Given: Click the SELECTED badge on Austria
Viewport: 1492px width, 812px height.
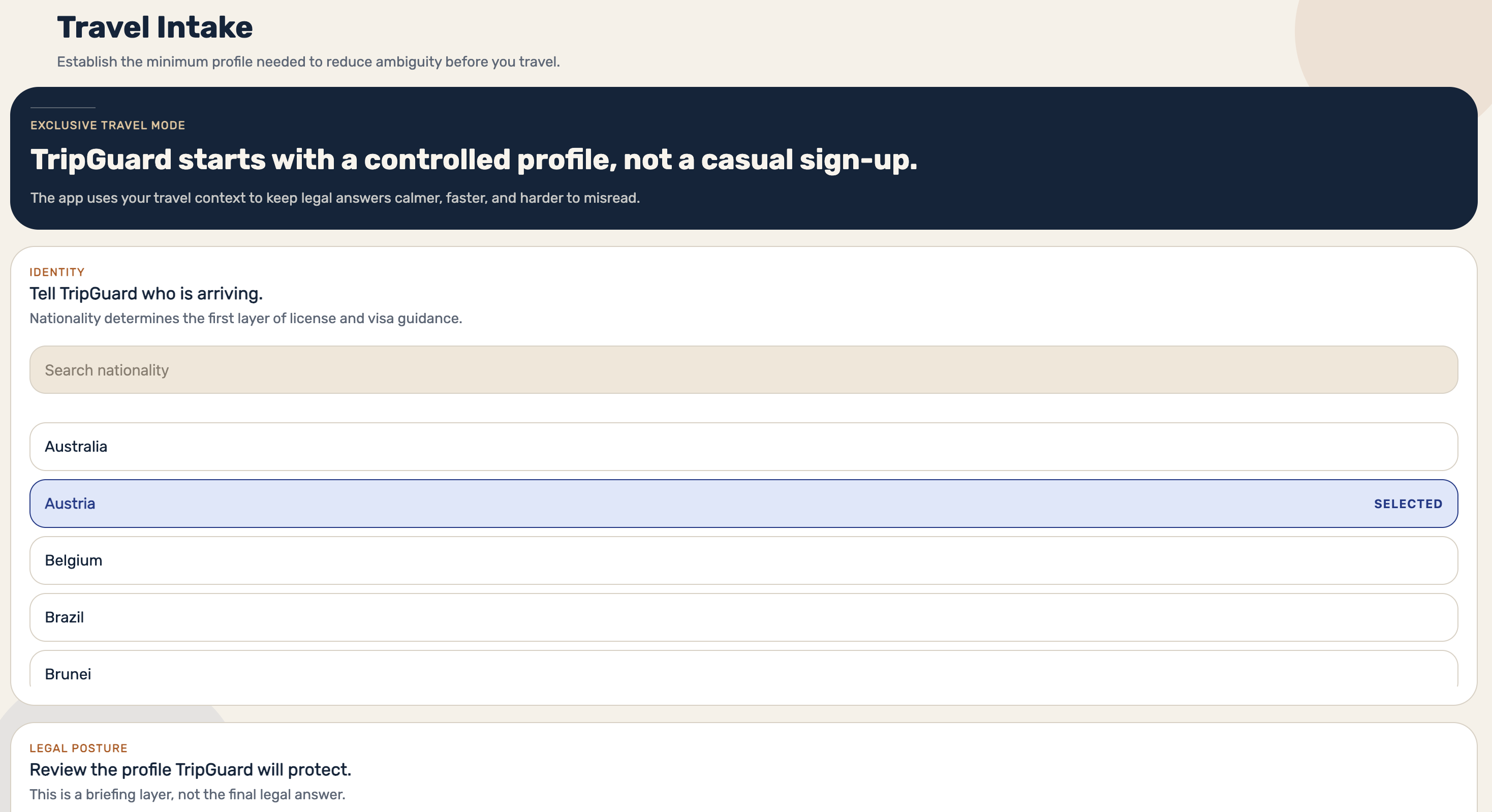Looking at the screenshot, I should click(x=1408, y=504).
